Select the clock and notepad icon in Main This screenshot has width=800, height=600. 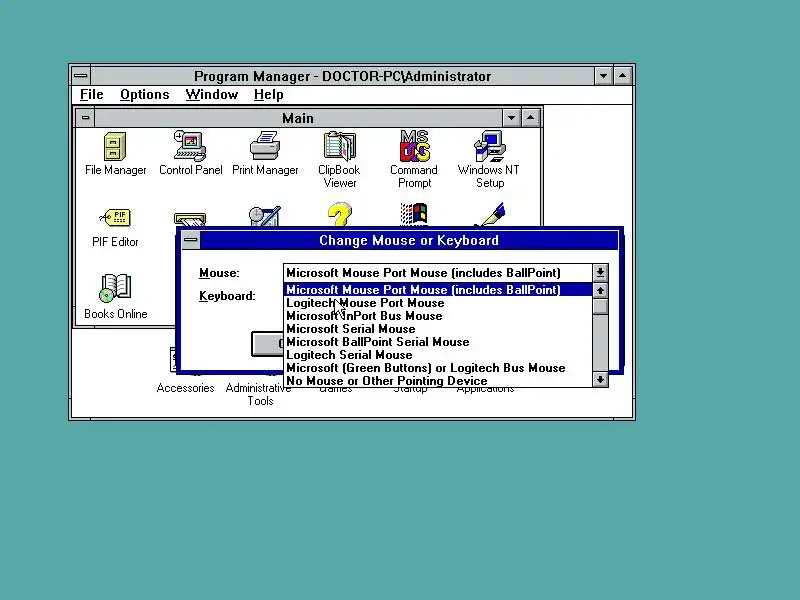click(265, 216)
